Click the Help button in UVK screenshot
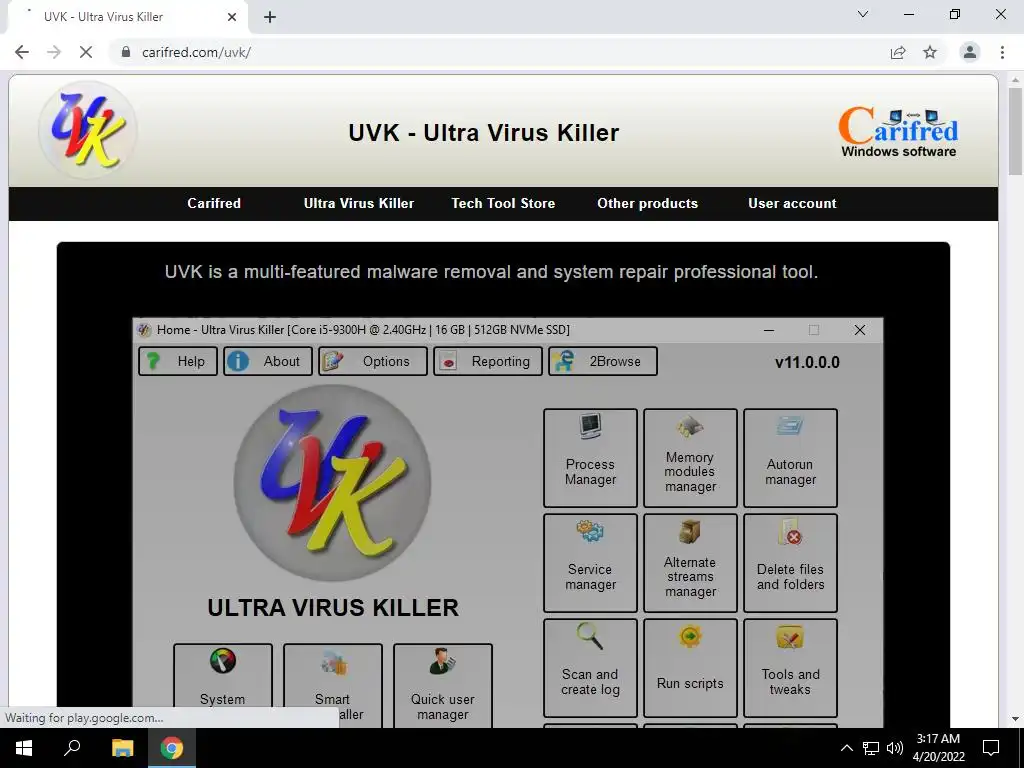This screenshot has height=768, width=1024. tap(178, 361)
